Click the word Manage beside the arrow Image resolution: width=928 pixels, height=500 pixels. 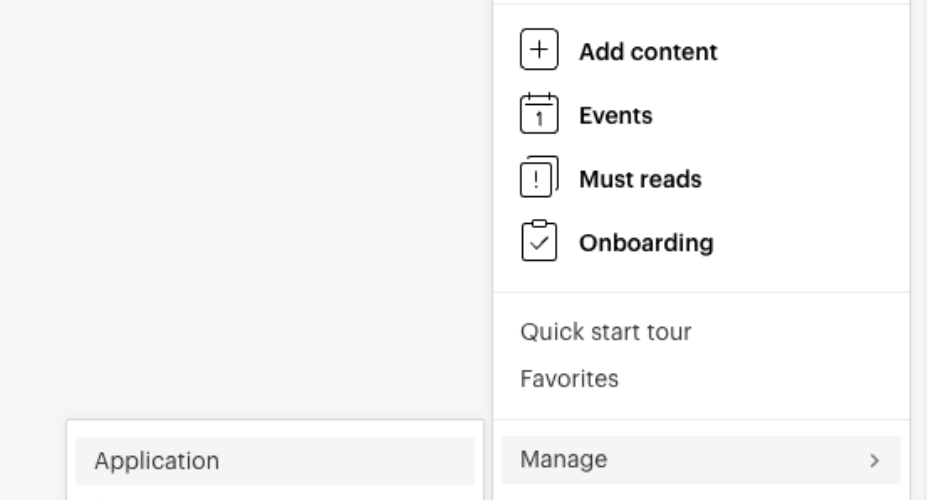[563, 460]
